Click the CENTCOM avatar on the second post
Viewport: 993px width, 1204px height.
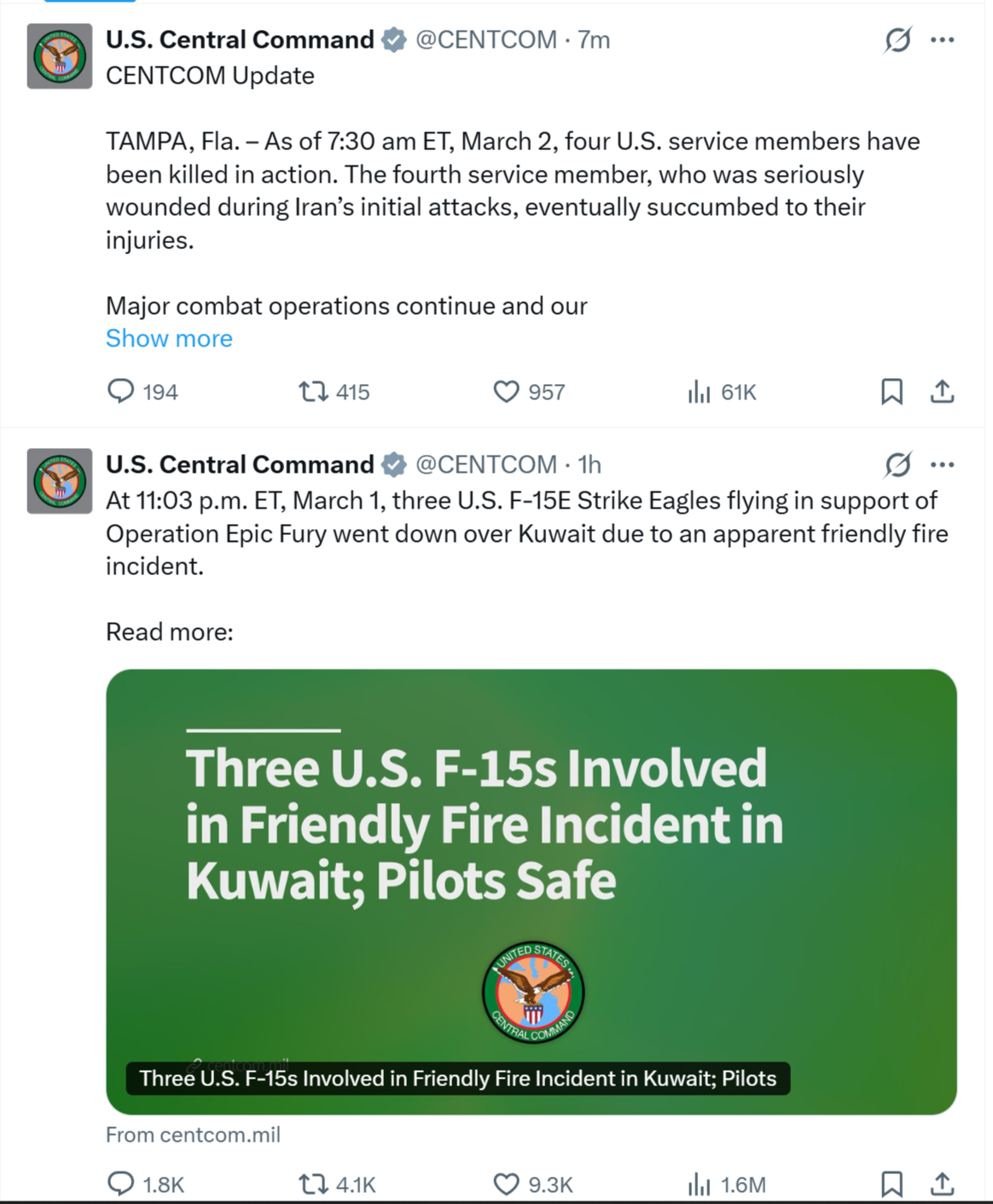point(60,481)
